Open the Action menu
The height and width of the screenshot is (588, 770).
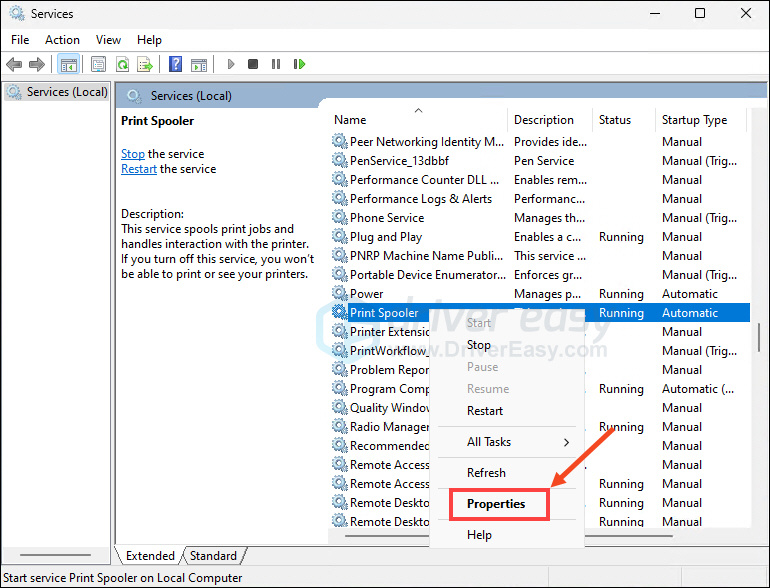point(62,40)
